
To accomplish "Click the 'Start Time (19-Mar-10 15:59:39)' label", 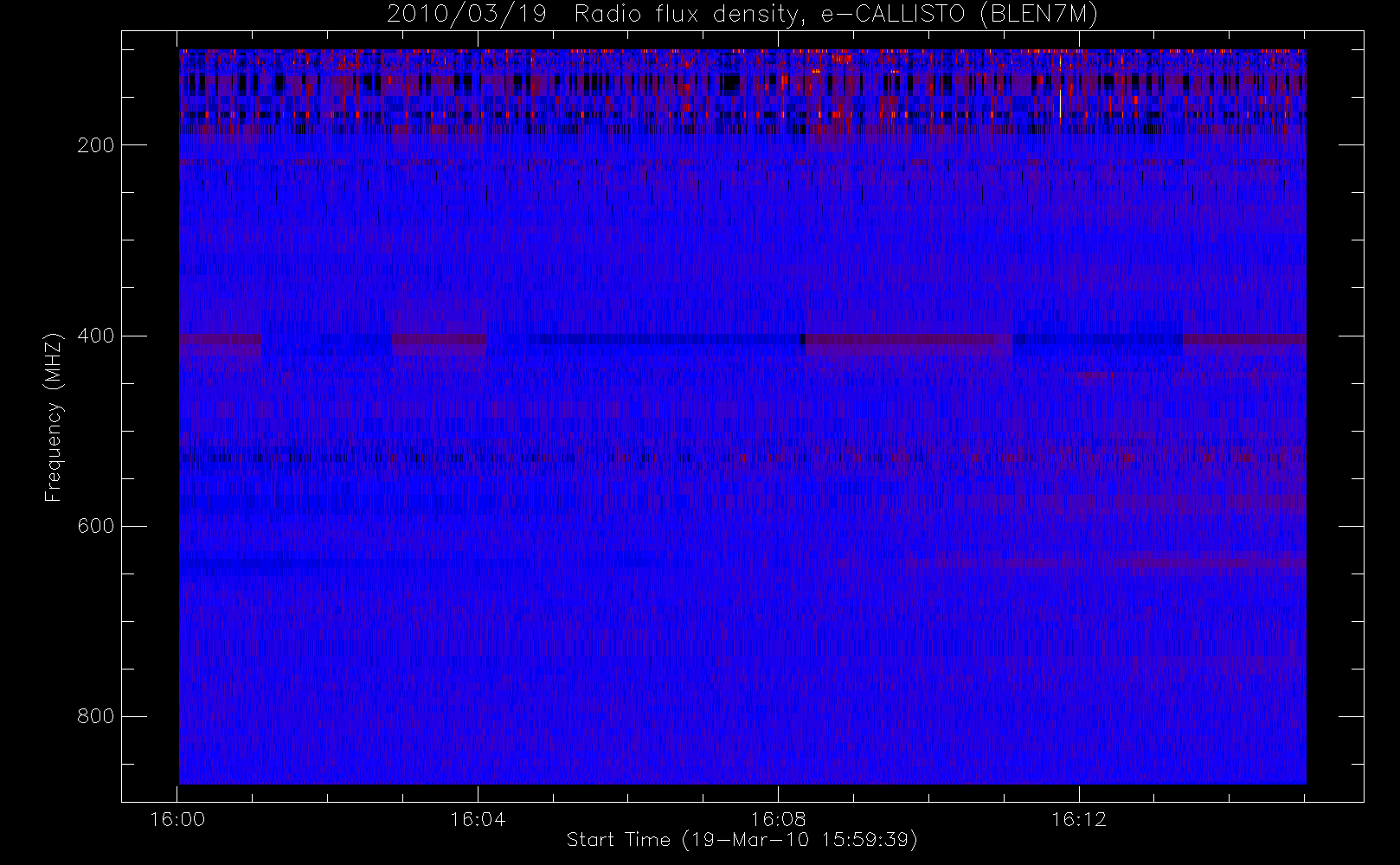I will pos(742,840).
